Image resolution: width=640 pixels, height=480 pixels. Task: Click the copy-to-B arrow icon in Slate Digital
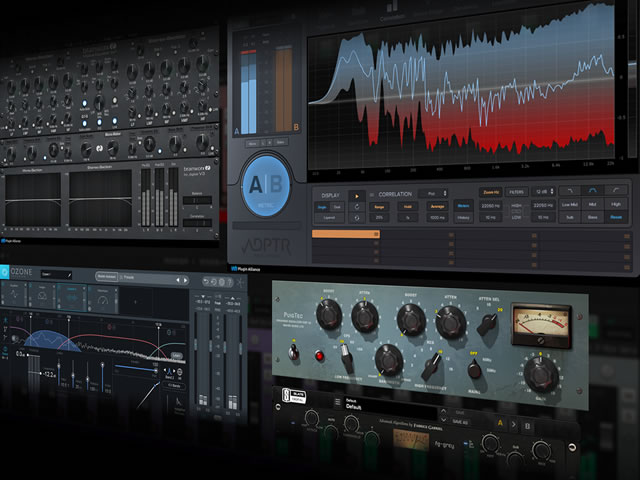click(x=513, y=425)
